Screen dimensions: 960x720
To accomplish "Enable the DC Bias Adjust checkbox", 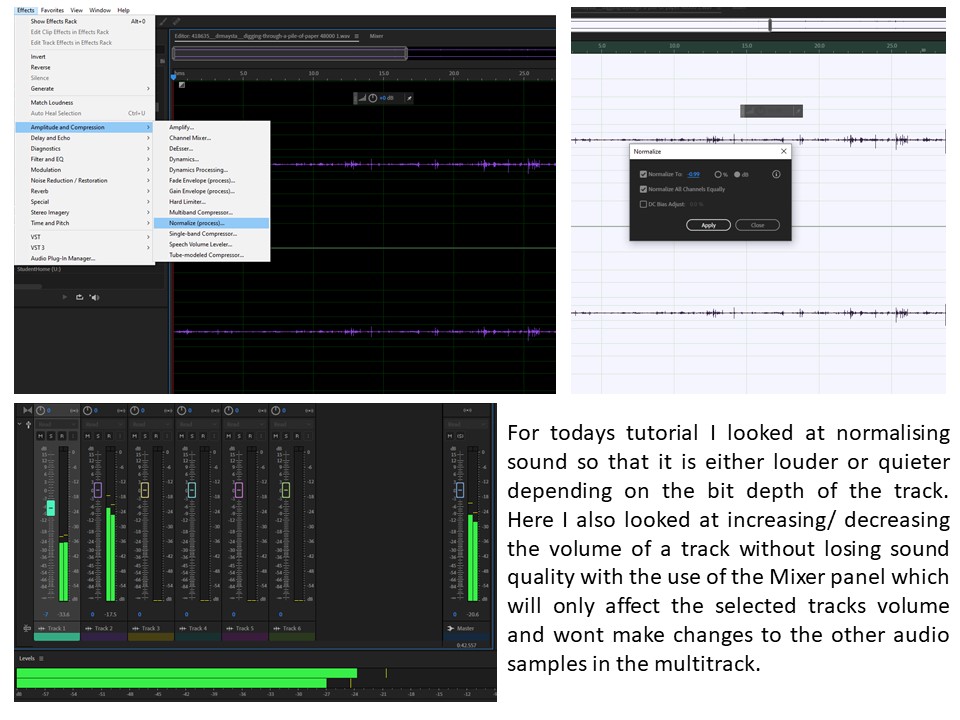I will (643, 203).
